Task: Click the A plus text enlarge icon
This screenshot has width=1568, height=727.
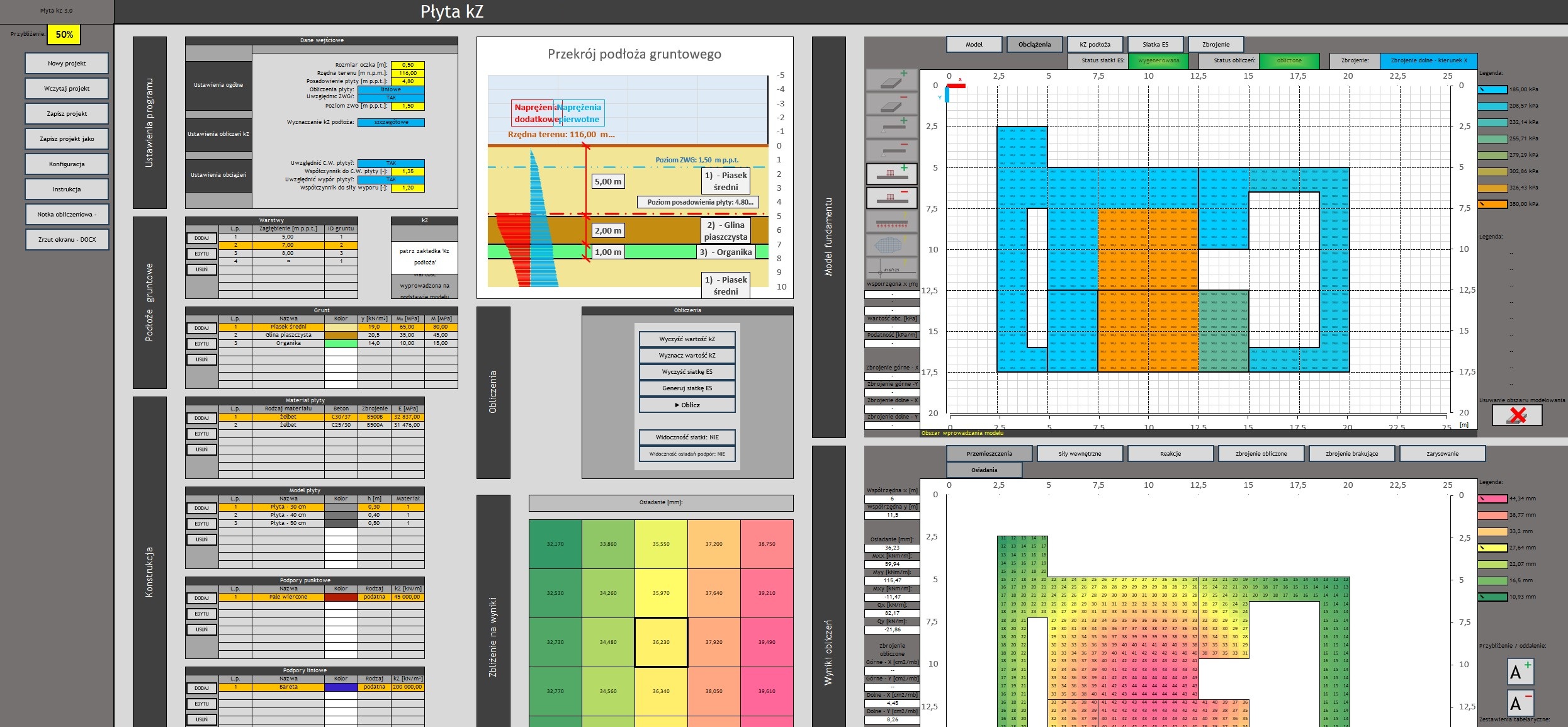Action: point(1520,672)
